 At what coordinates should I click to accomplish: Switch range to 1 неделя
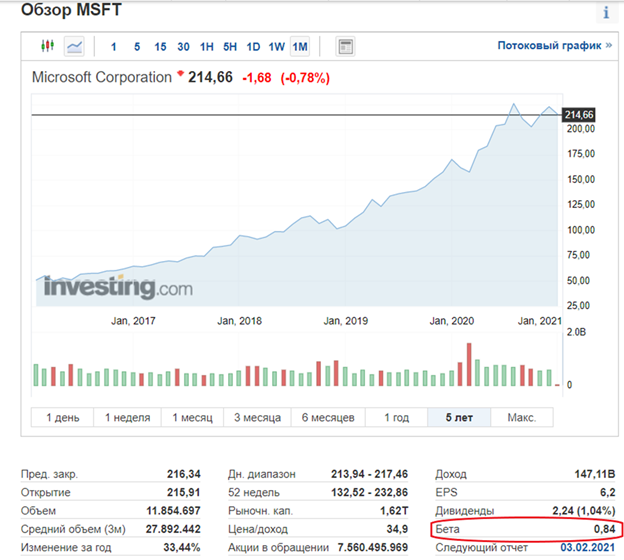127,418
